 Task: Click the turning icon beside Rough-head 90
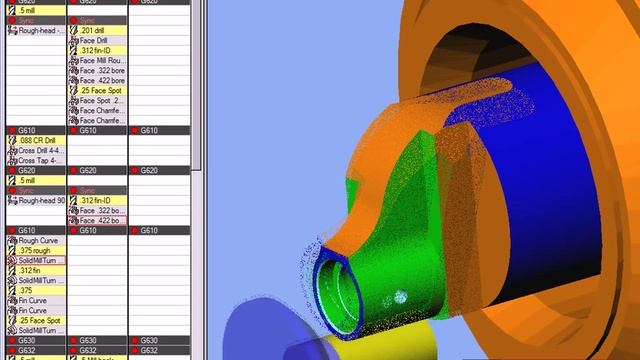(12, 200)
